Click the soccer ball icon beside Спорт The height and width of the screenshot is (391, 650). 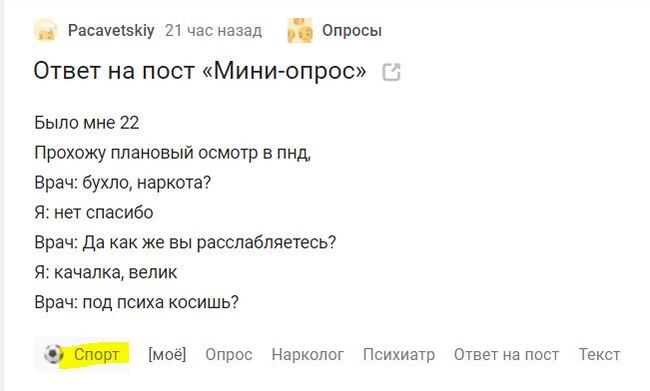[53, 354]
